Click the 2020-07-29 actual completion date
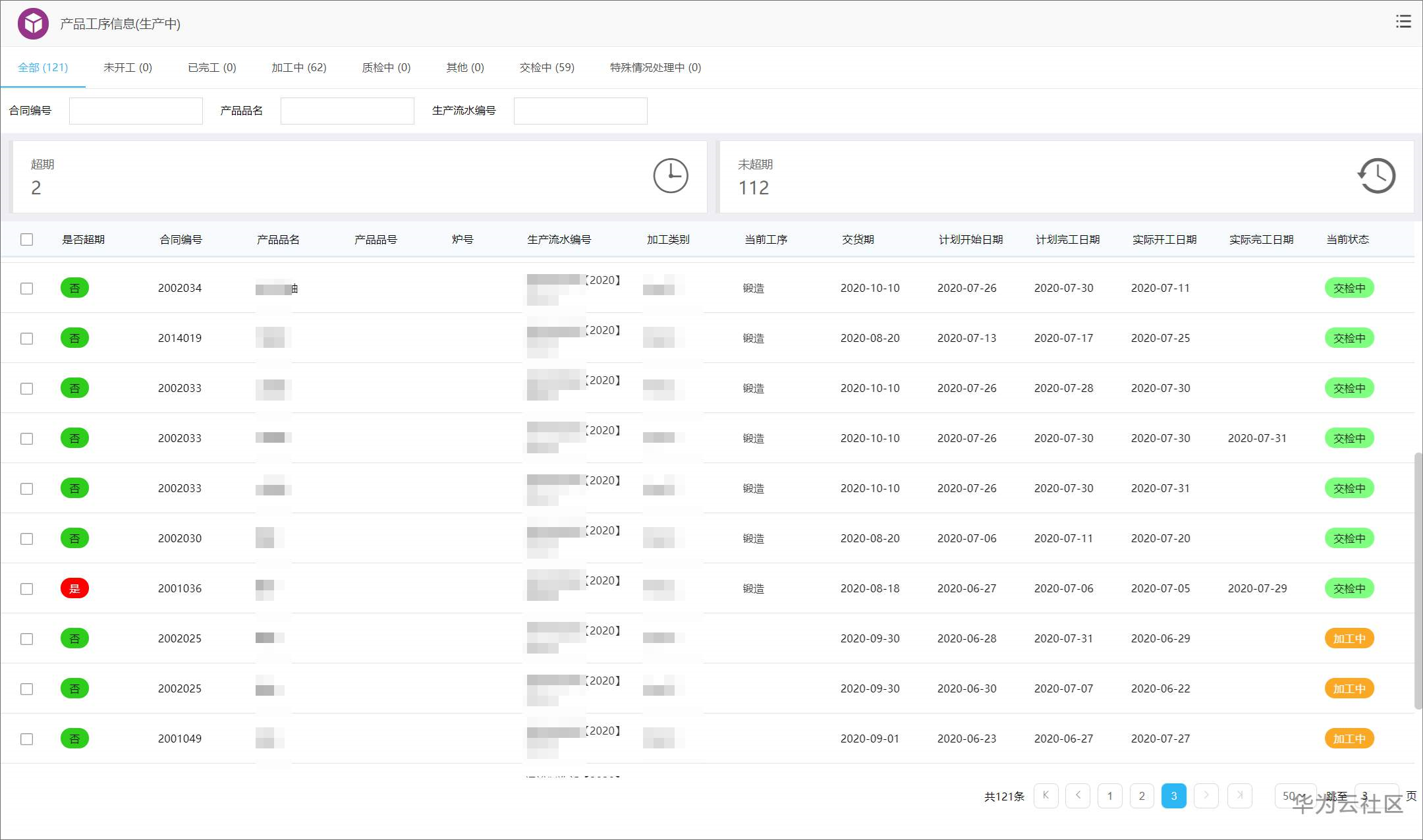1423x840 pixels. pyautogui.click(x=1257, y=588)
